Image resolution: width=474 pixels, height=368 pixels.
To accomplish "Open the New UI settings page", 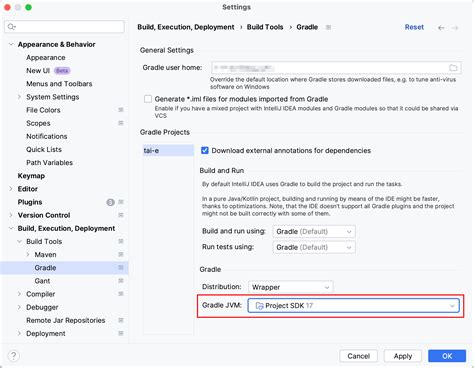I will (x=38, y=71).
